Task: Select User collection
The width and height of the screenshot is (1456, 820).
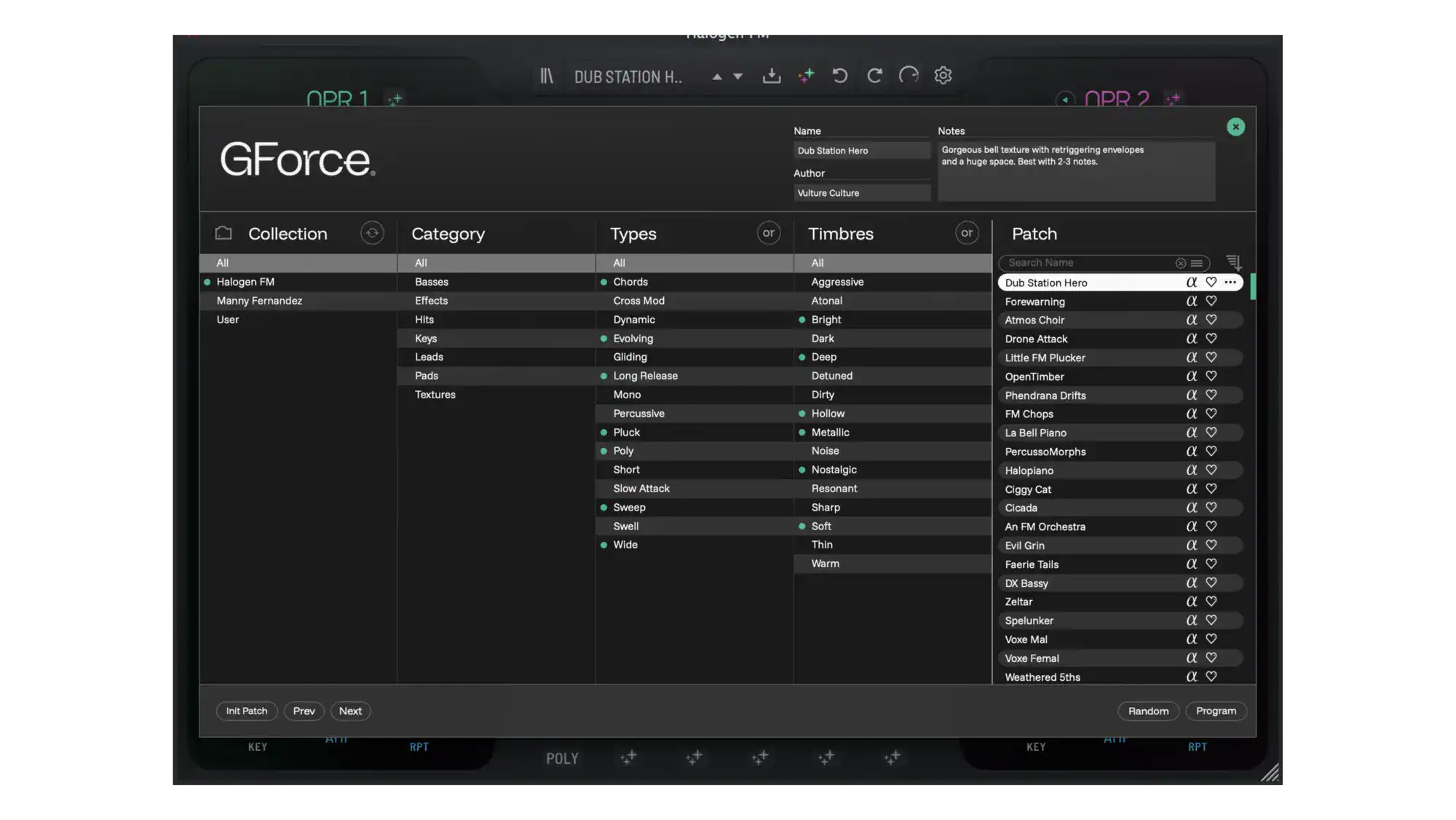Action: (x=298, y=320)
